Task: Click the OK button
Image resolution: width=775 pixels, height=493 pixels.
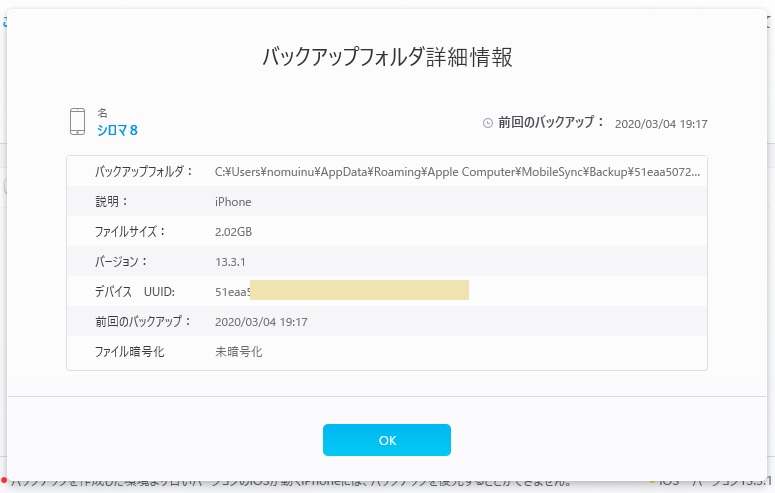Action: 387,440
